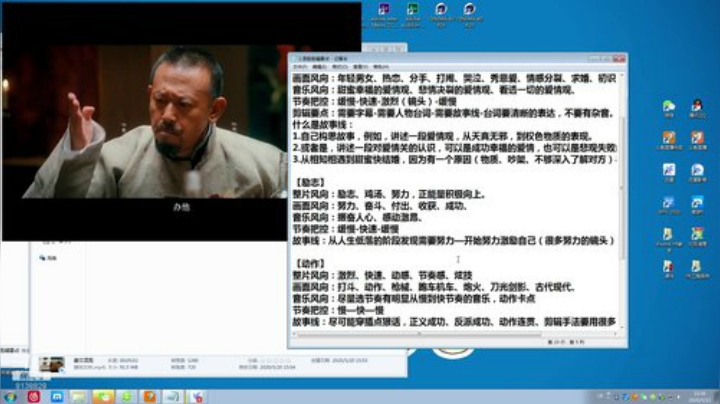Click the line starting 剪辑要点 in Notepad
This screenshot has width=720, height=404.
point(453,113)
